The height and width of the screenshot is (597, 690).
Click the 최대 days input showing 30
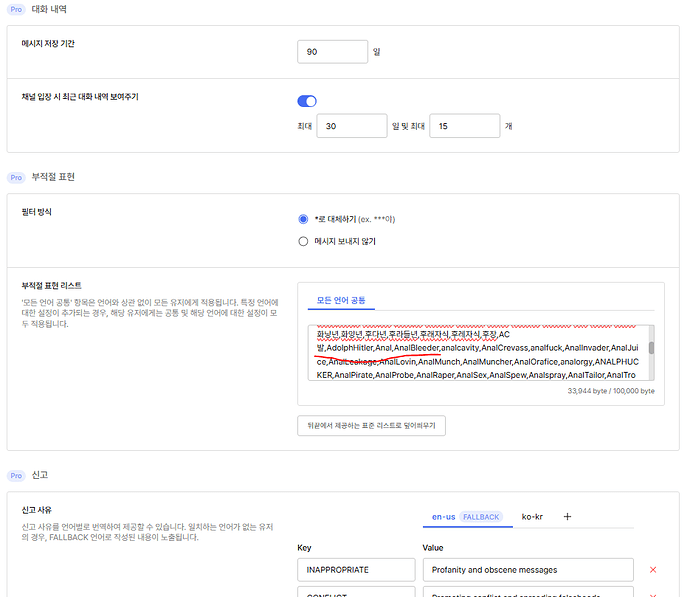(352, 126)
